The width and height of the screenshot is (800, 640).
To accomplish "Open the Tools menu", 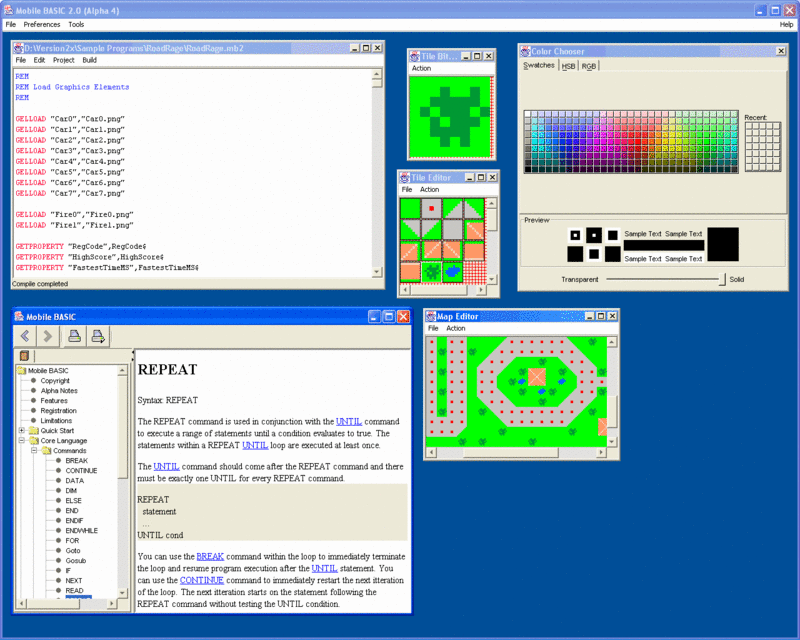I will [76, 24].
